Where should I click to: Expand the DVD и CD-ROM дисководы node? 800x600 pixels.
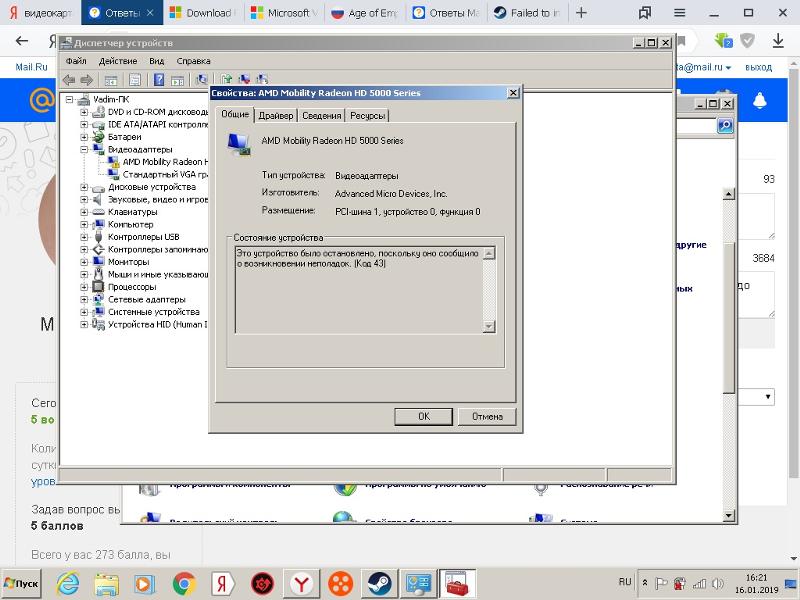(x=84, y=112)
